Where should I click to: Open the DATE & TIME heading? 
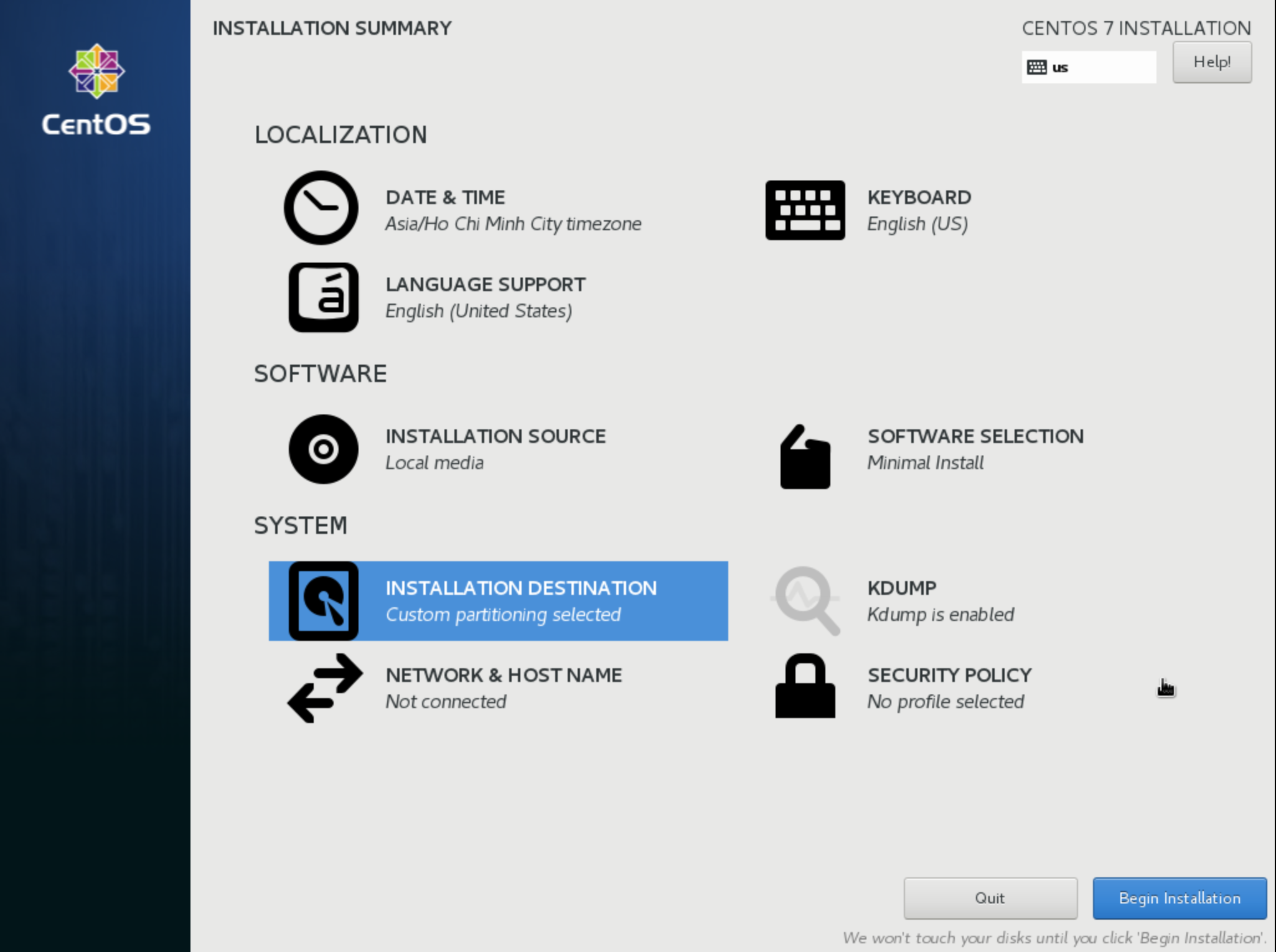click(x=445, y=197)
